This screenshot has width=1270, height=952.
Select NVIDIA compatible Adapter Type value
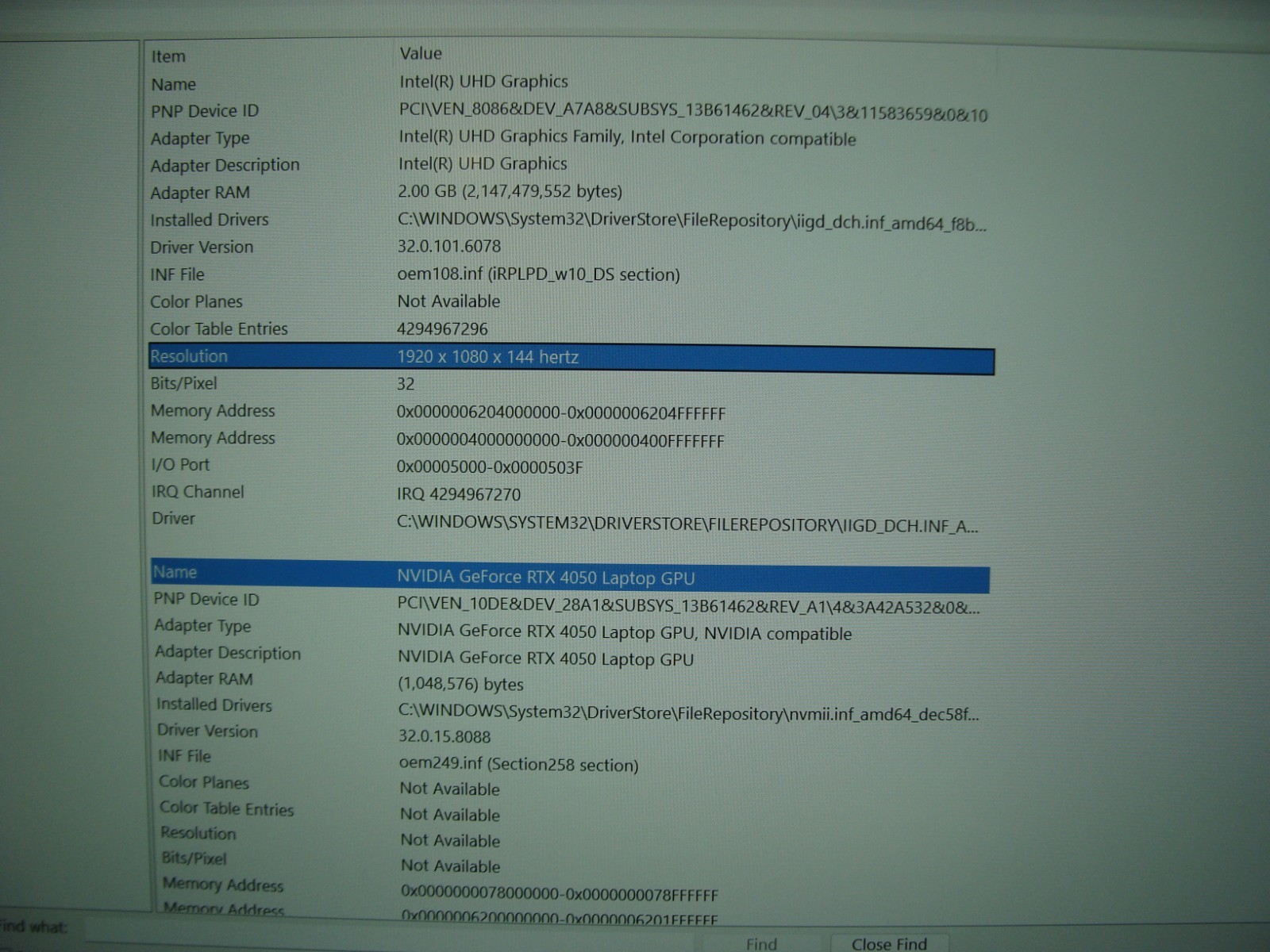point(624,633)
